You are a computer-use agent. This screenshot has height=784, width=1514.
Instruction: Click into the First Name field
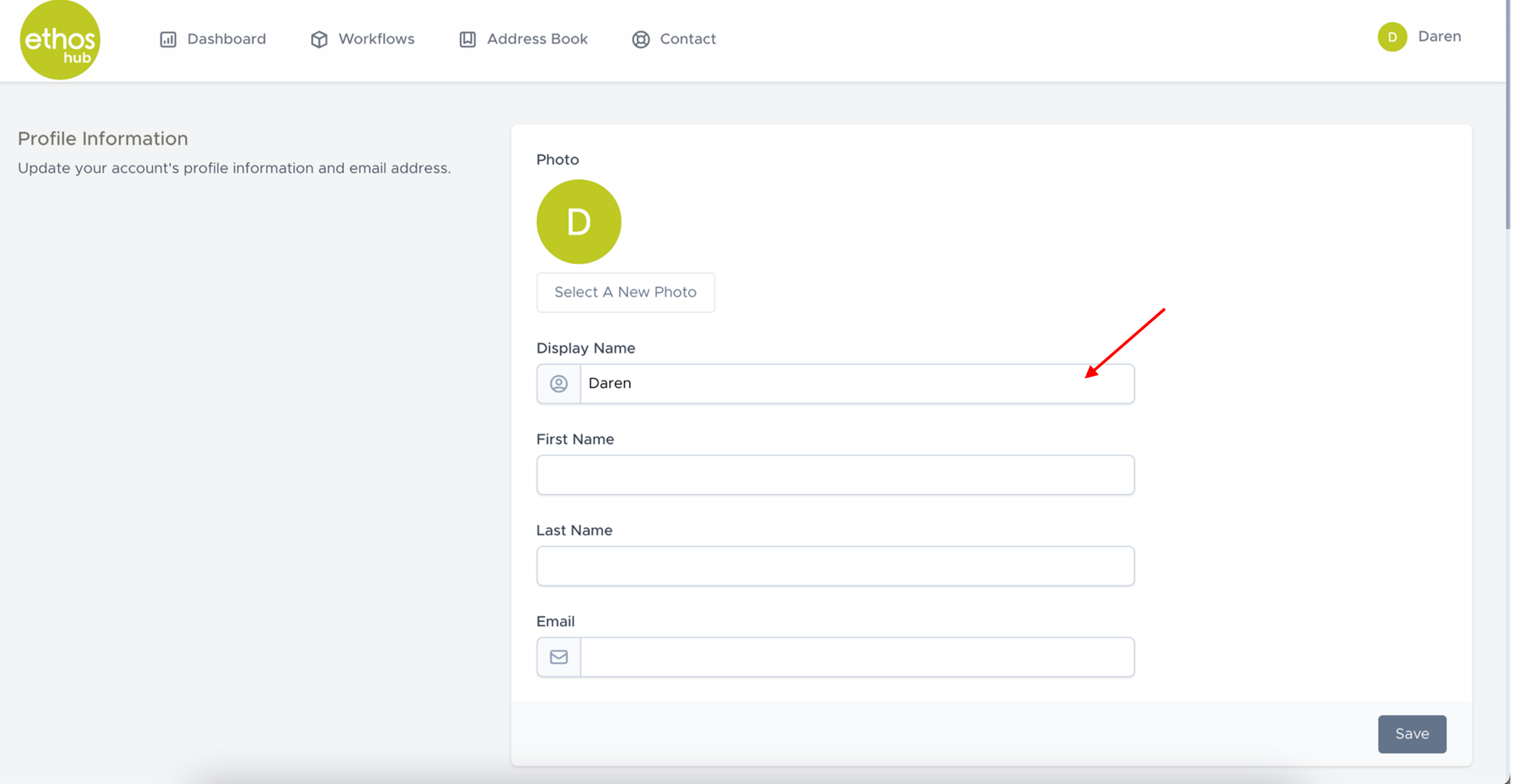coord(835,475)
